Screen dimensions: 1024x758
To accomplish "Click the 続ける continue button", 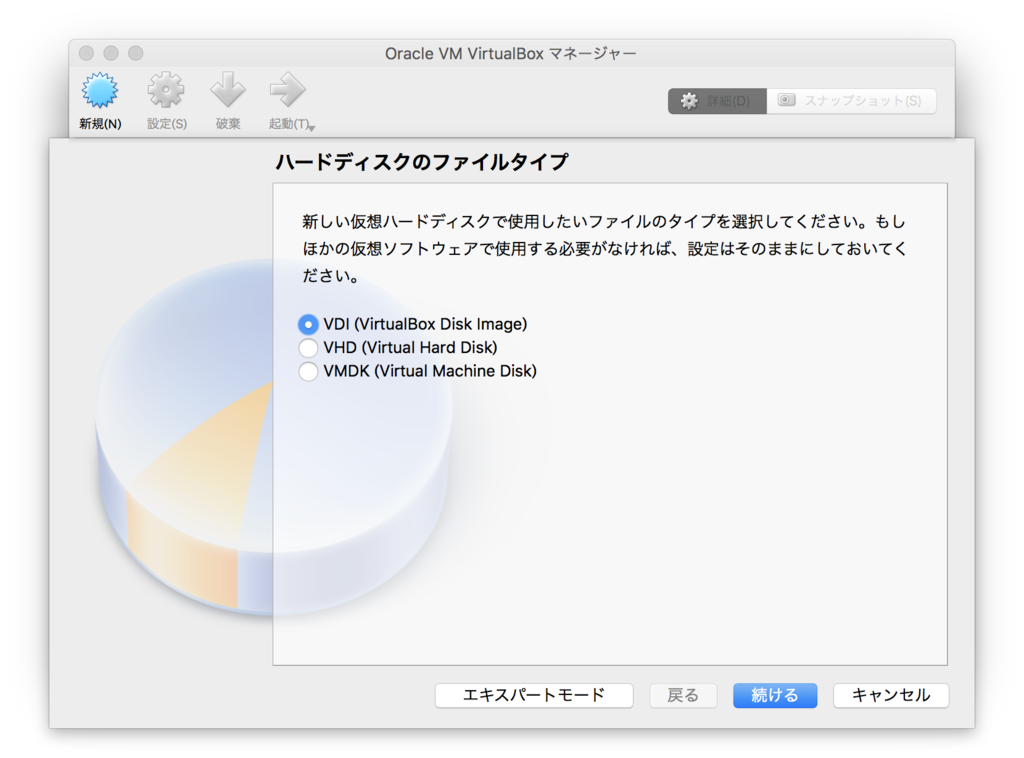I will tap(775, 695).
